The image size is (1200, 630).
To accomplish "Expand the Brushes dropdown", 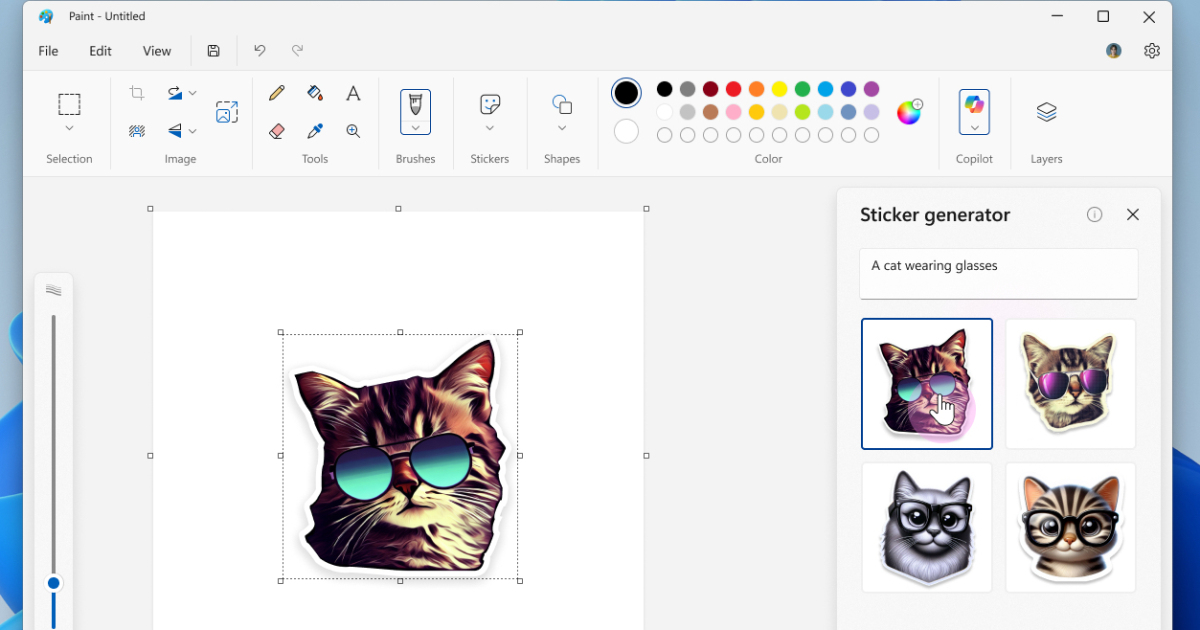I will (415, 128).
